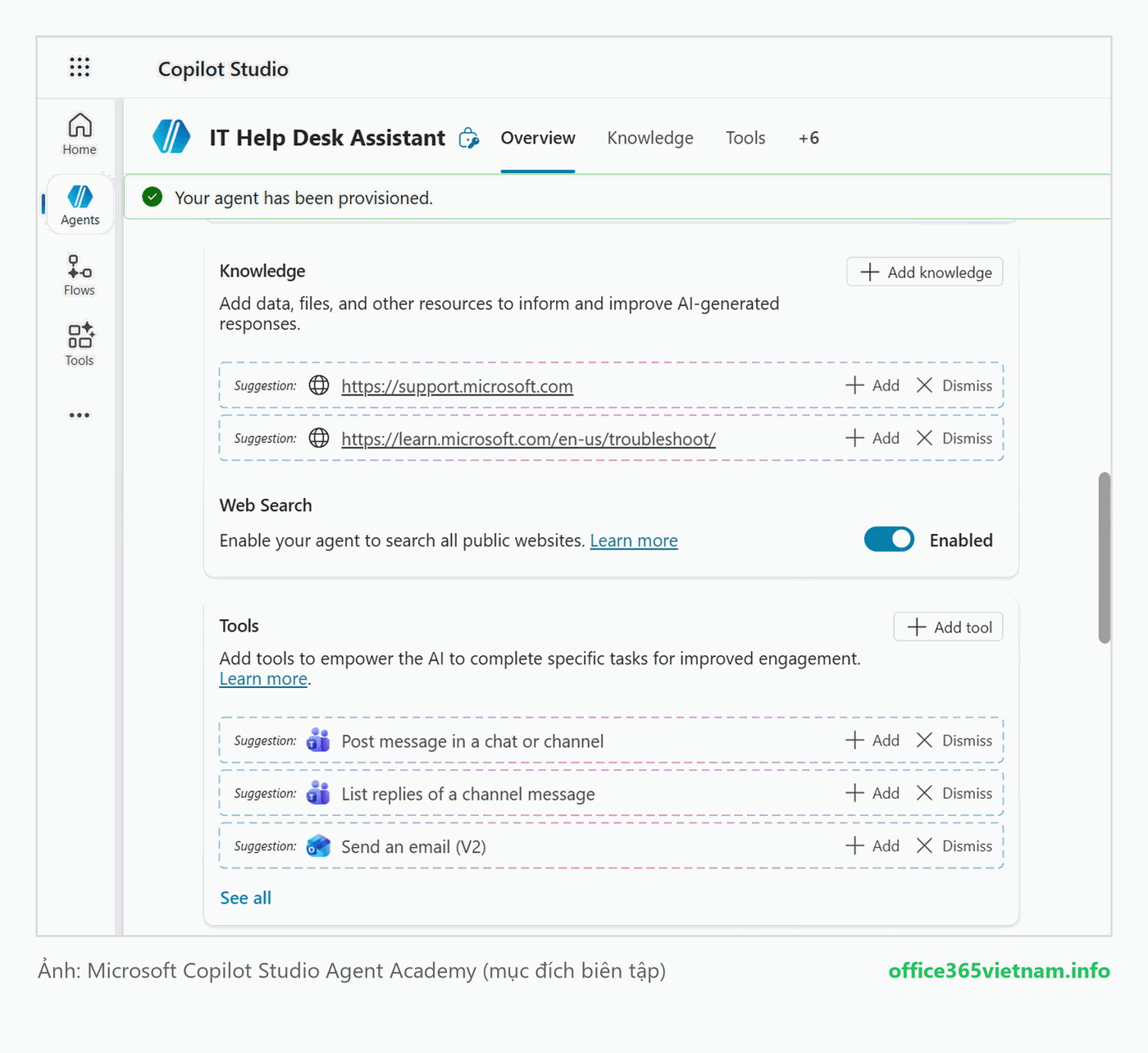Switch to the Knowledge tab
The image size is (1148, 1053).
click(650, 138)
